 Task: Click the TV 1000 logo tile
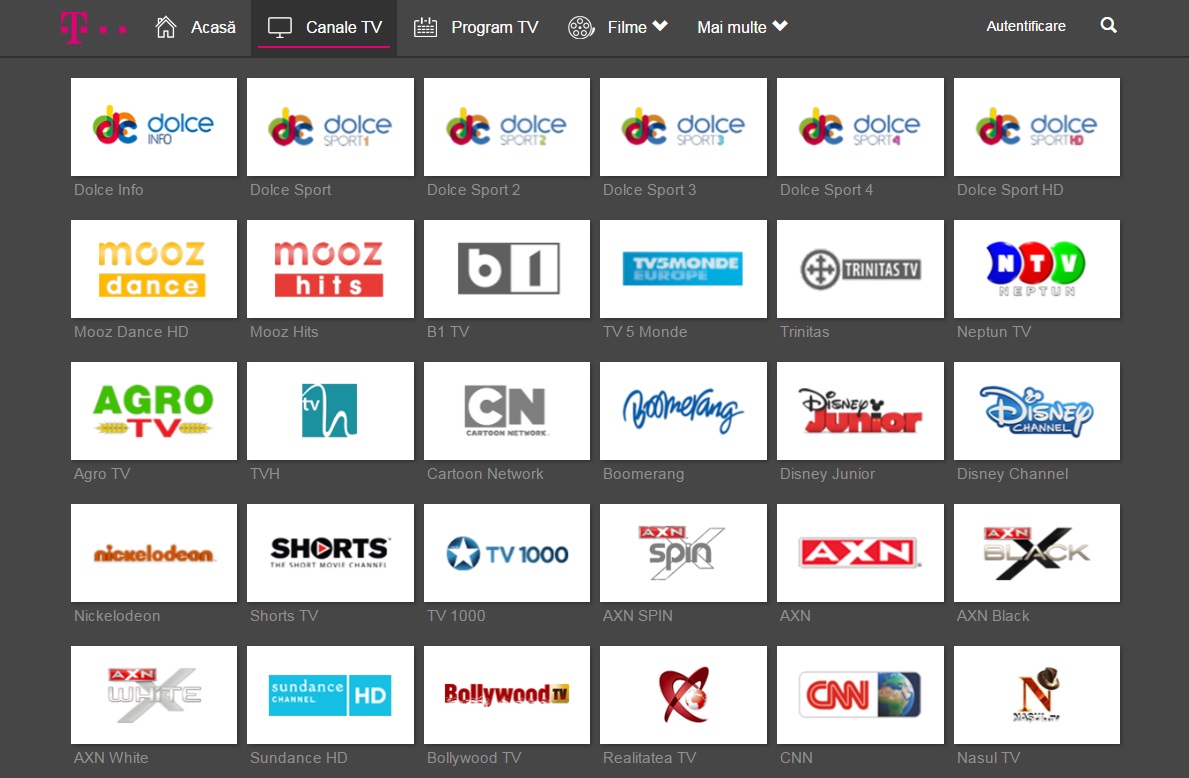507,553
